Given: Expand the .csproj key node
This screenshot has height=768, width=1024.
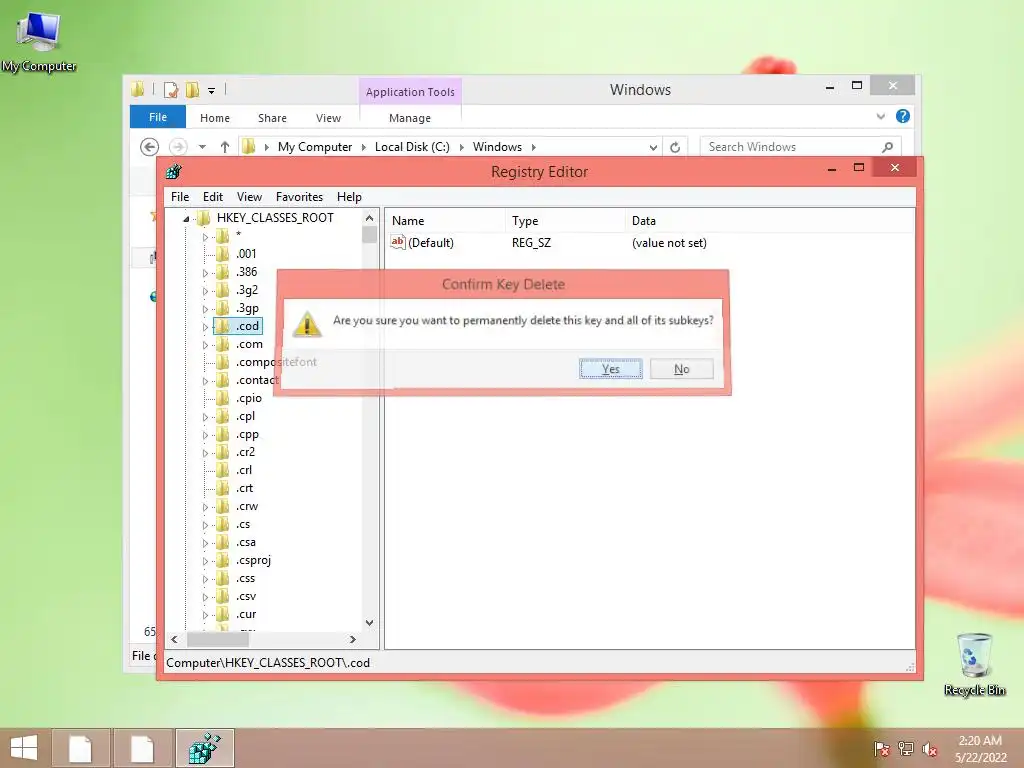Looking at the screenshot, I should pos(205,561).
